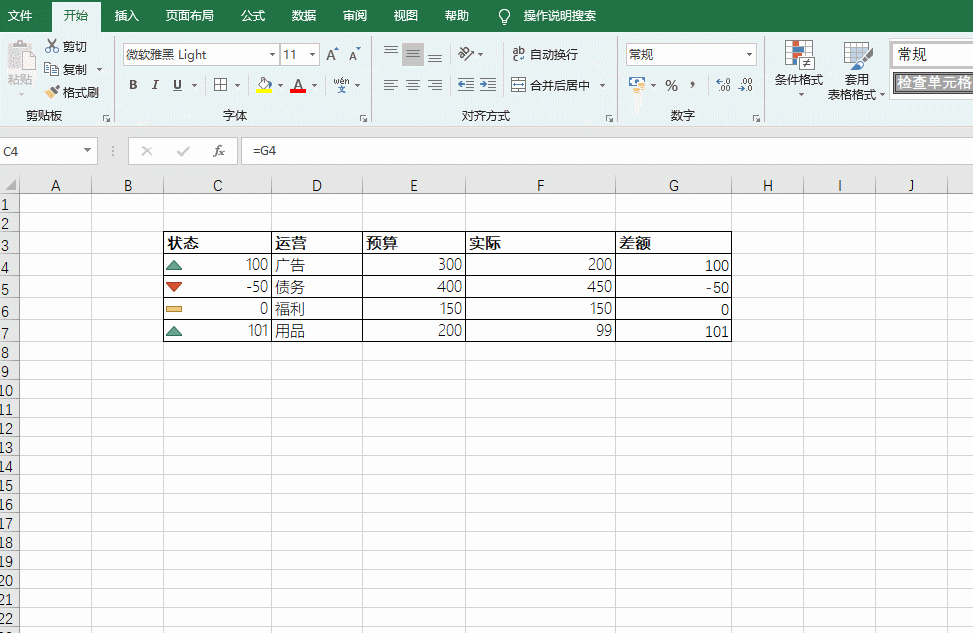Open the font name dropdown
The width and height of the screenshot is (973, 633).
272,55
